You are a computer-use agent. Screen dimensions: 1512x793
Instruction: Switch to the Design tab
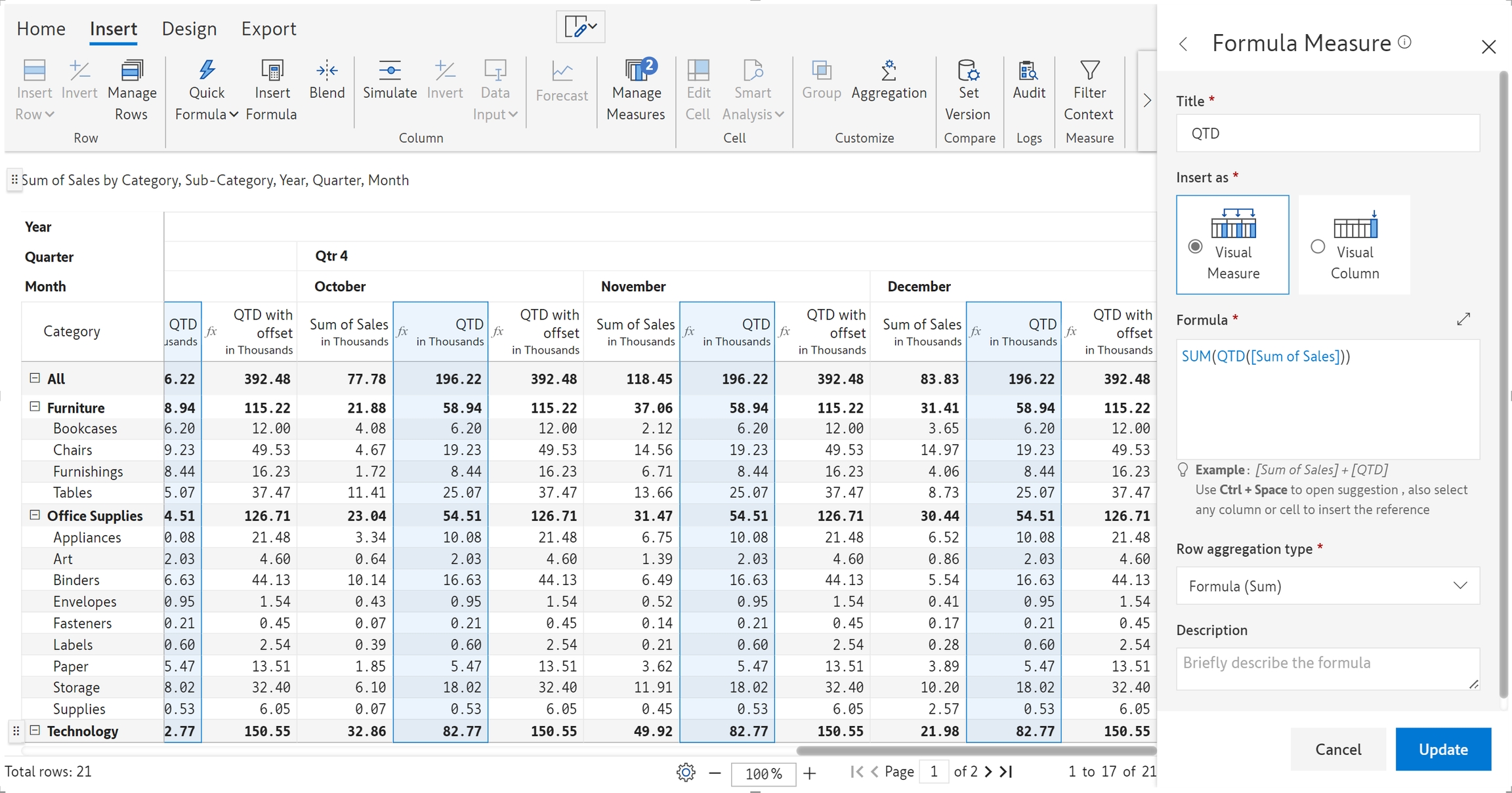pos(189,29)
